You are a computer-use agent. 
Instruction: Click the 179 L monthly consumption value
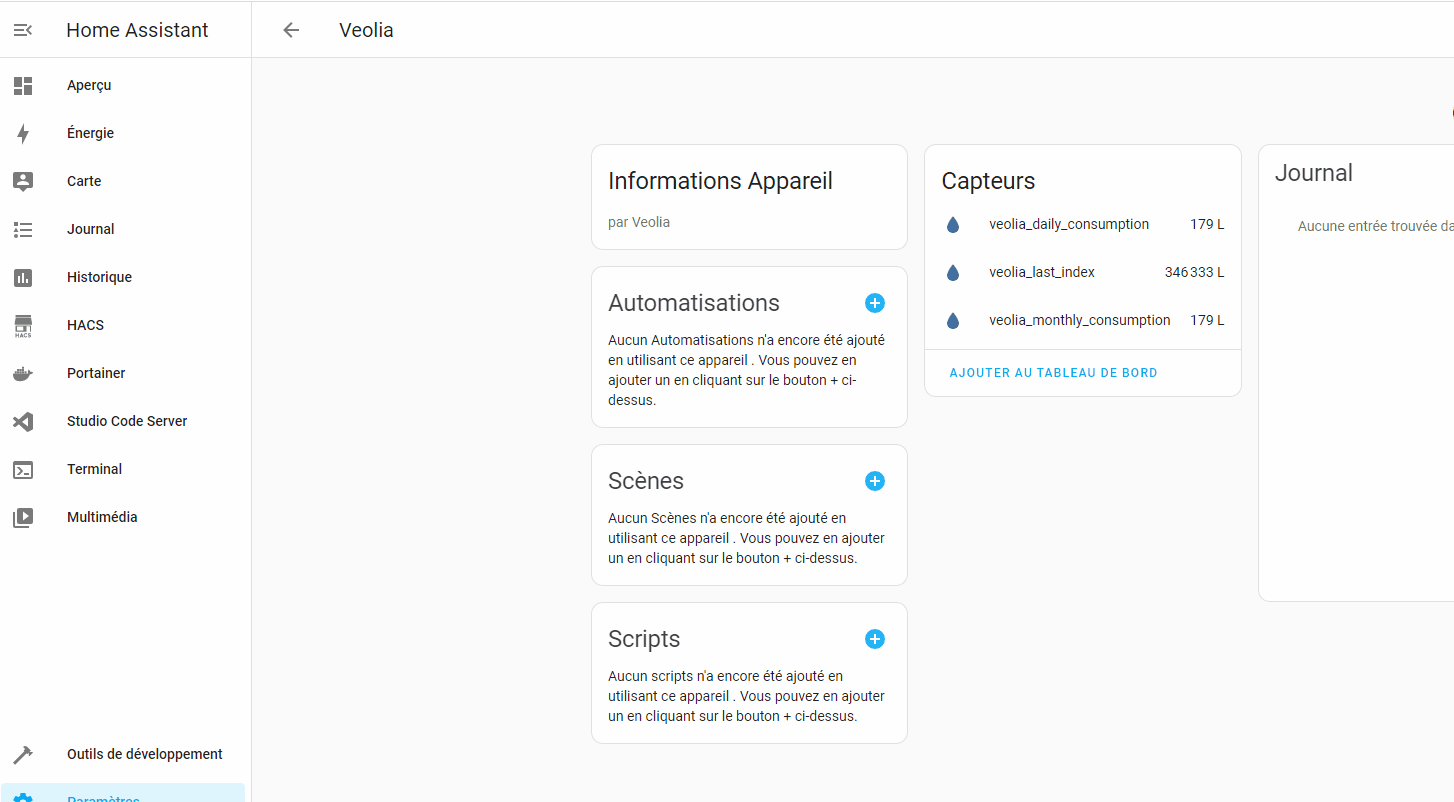tap(1207, 321)
